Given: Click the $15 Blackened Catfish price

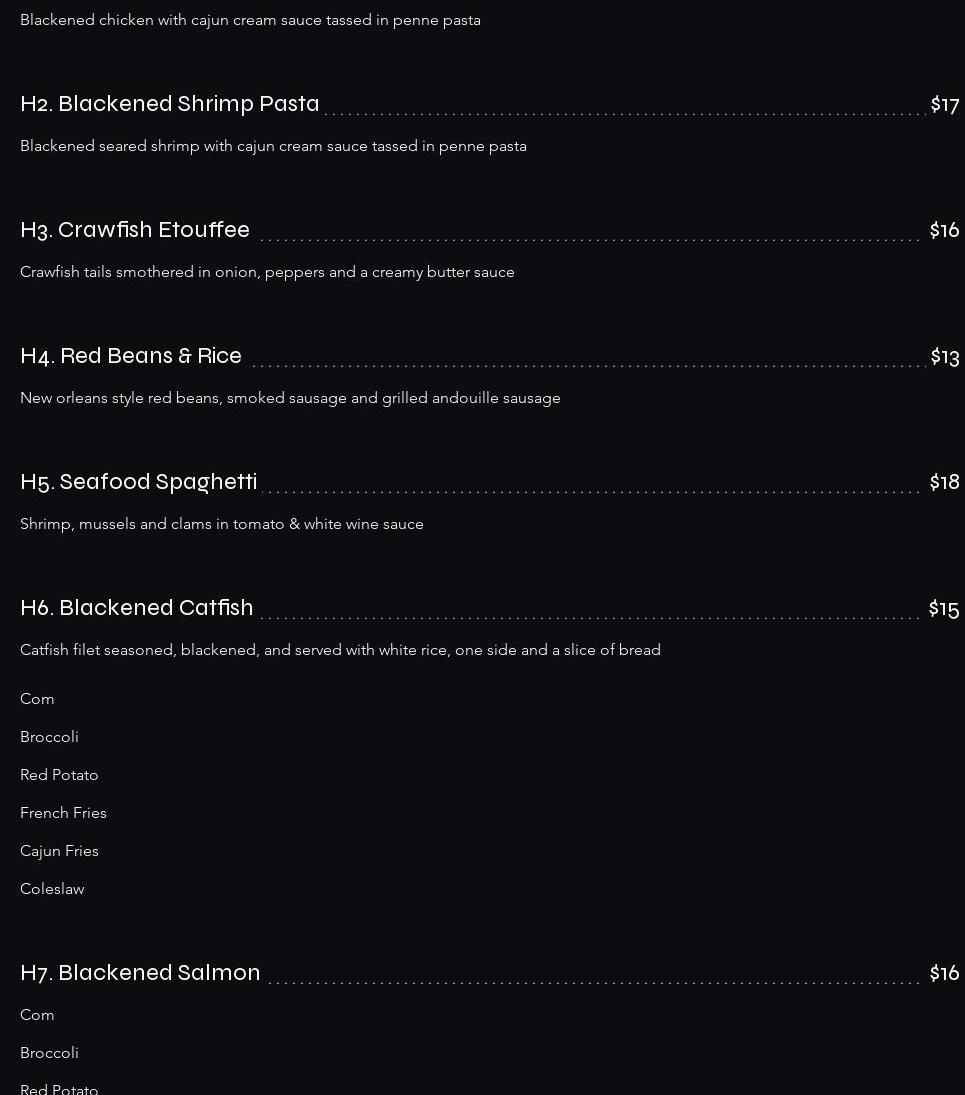Looking at the screenshot, I should click(x=943, y=608).
